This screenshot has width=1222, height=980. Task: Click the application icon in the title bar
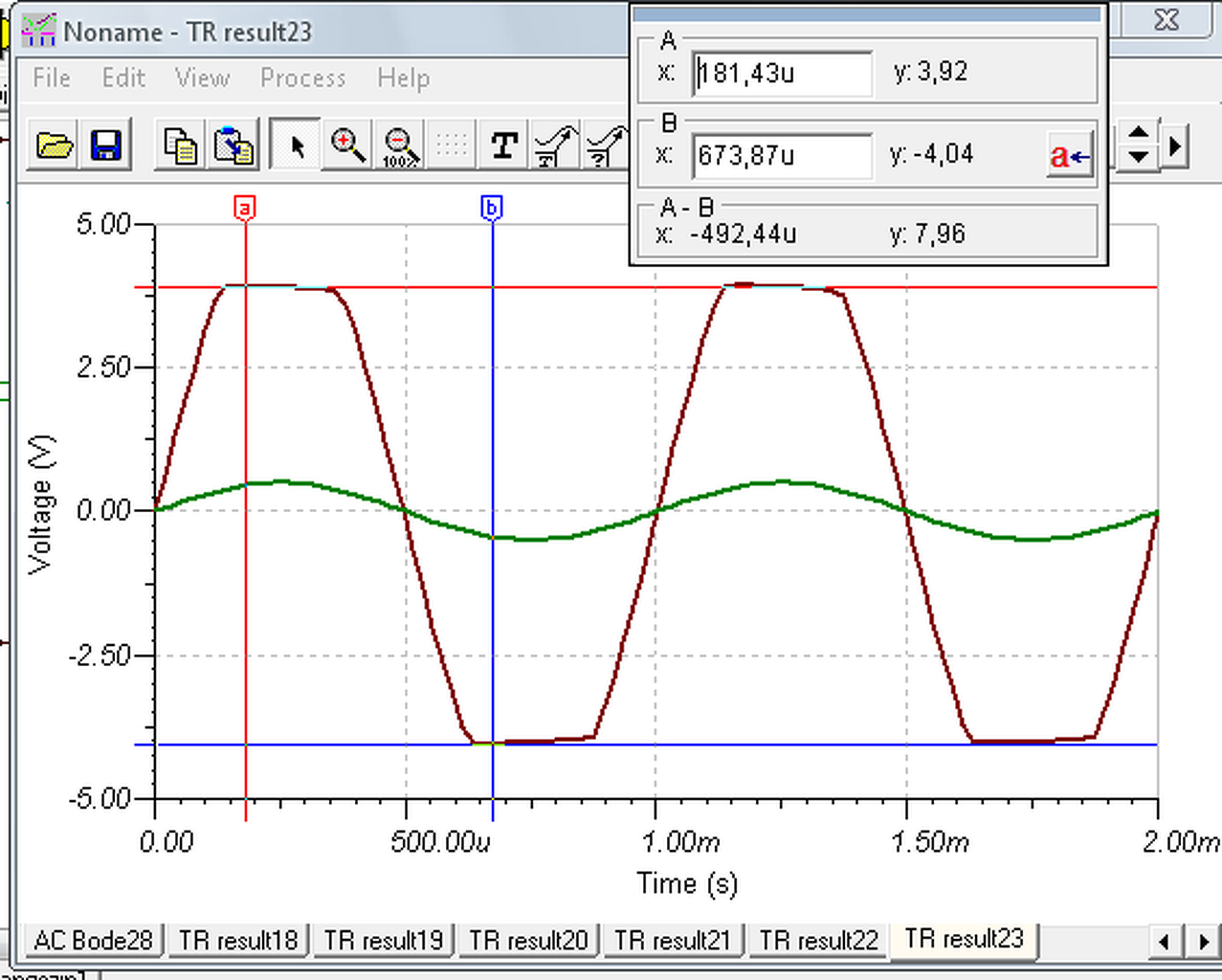tap(38, 31)
